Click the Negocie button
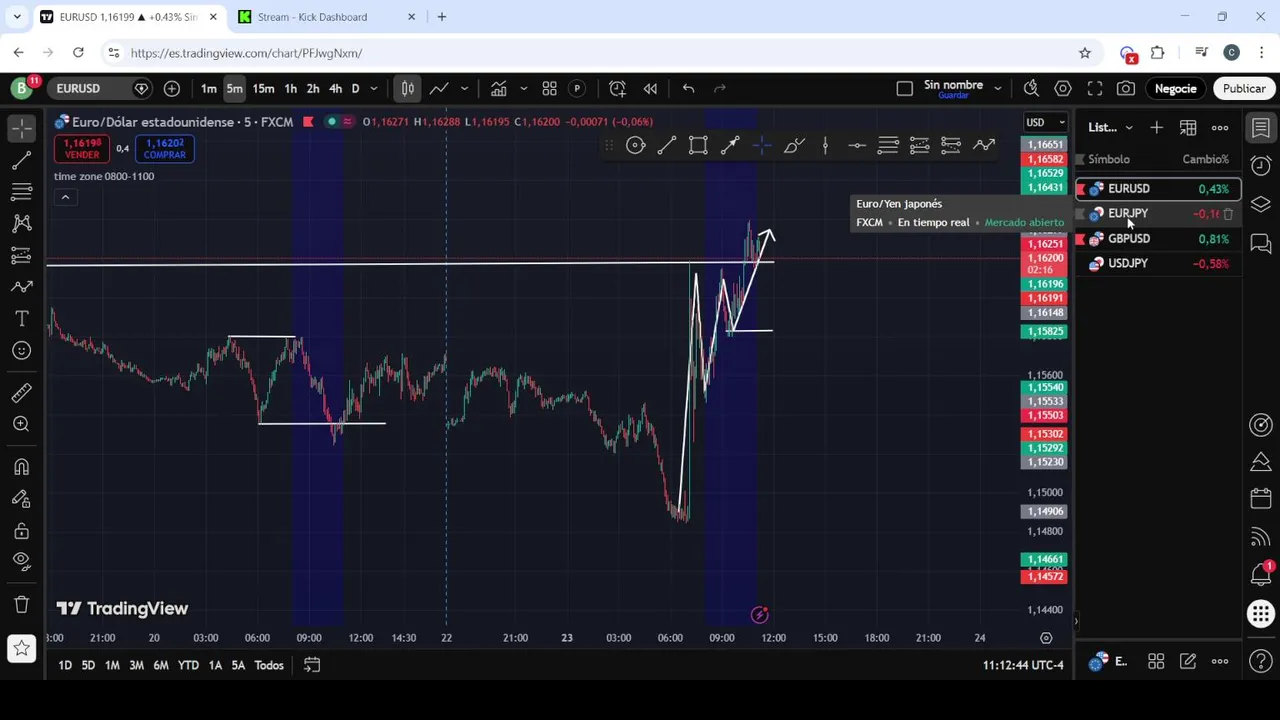Screen dimensions: 1280x720 [x=1175, y=88]
